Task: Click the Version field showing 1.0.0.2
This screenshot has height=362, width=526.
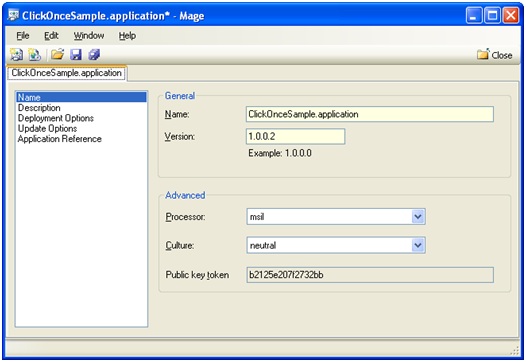Action: pyautogui.click(x=295, y=137)
